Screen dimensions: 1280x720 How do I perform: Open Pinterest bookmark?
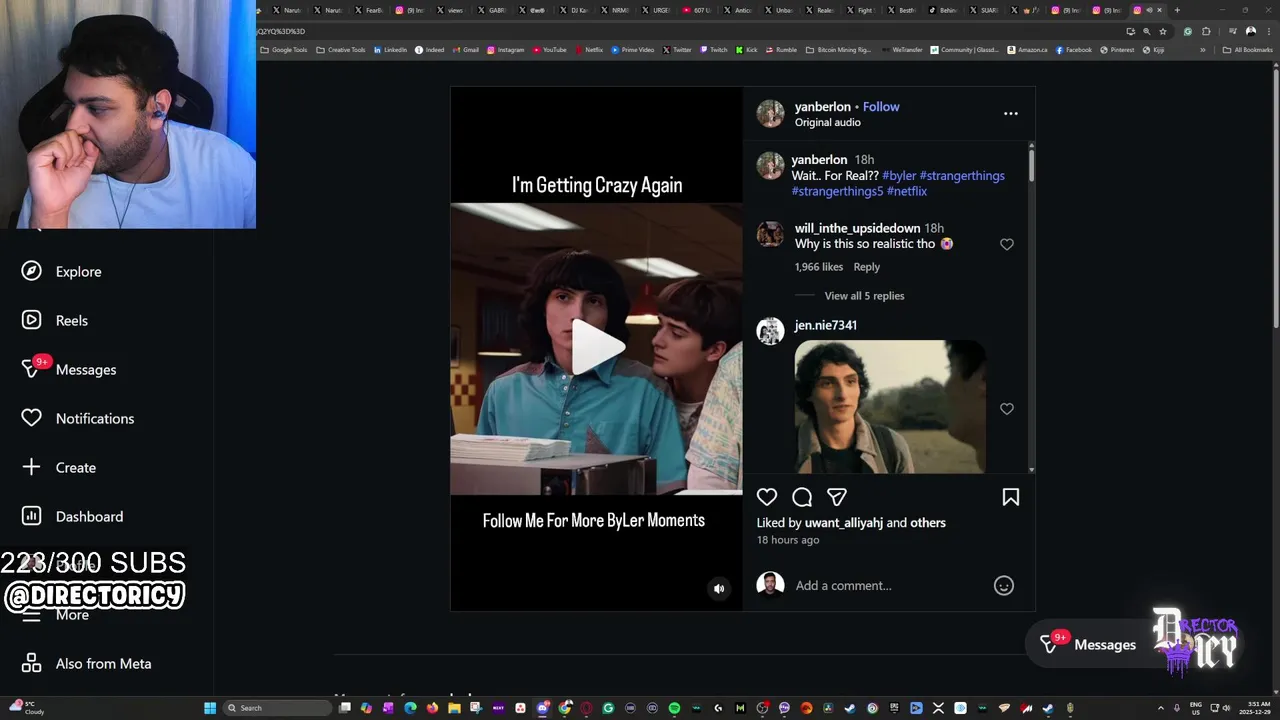(x=1117, y=50)
